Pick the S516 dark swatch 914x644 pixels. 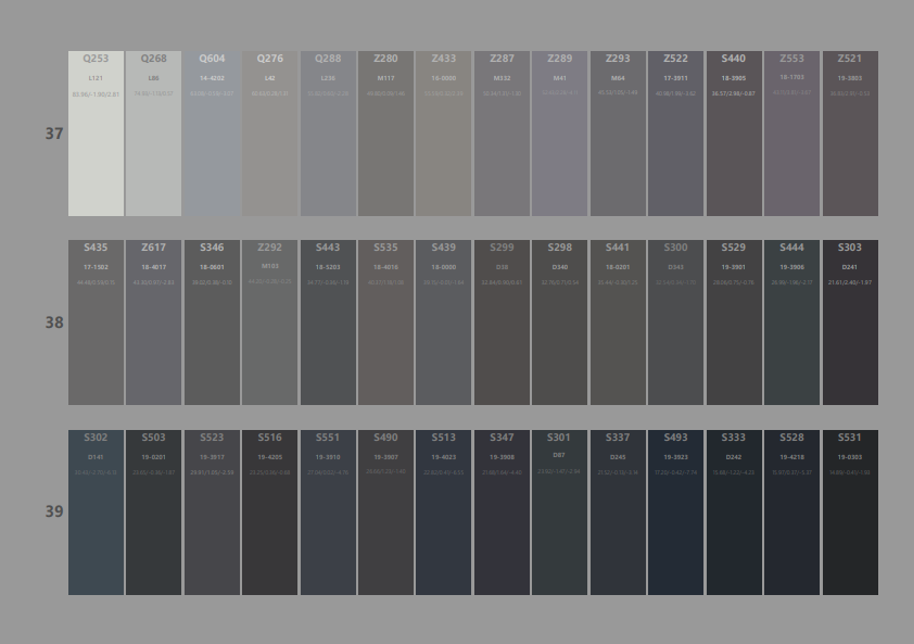click(x=269, y=512)
